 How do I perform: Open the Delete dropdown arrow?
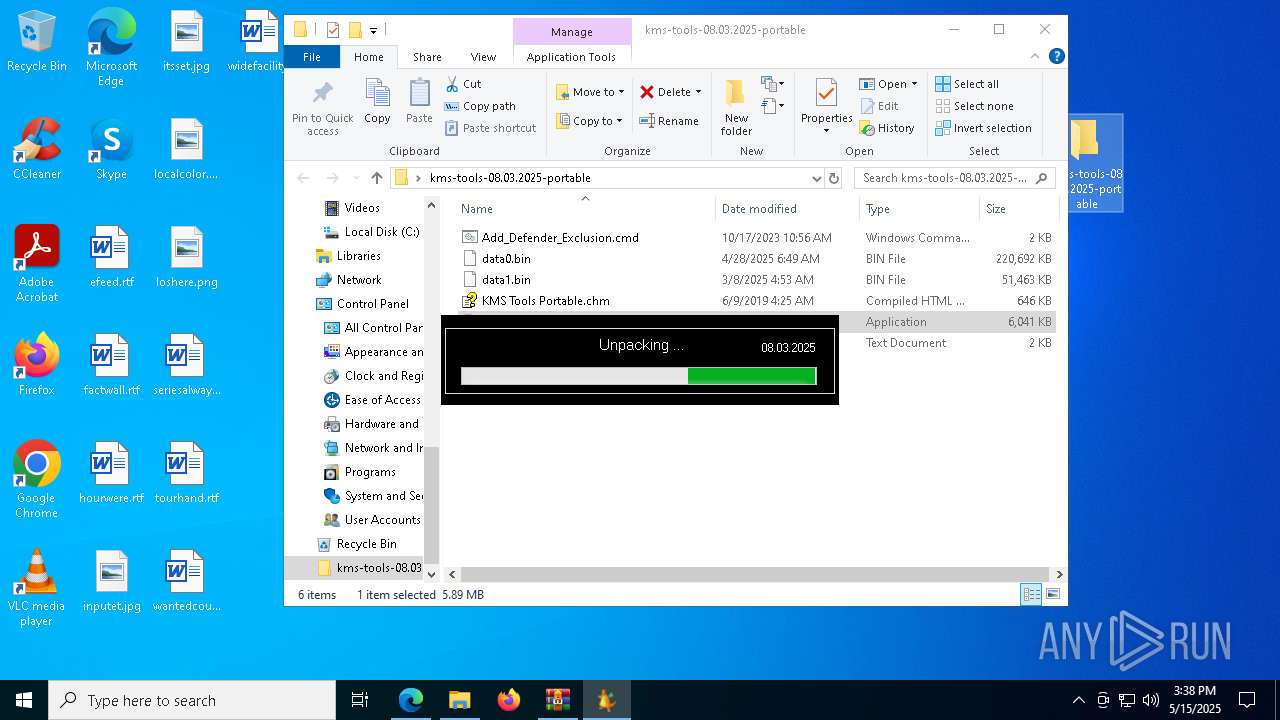click(698, 92)
